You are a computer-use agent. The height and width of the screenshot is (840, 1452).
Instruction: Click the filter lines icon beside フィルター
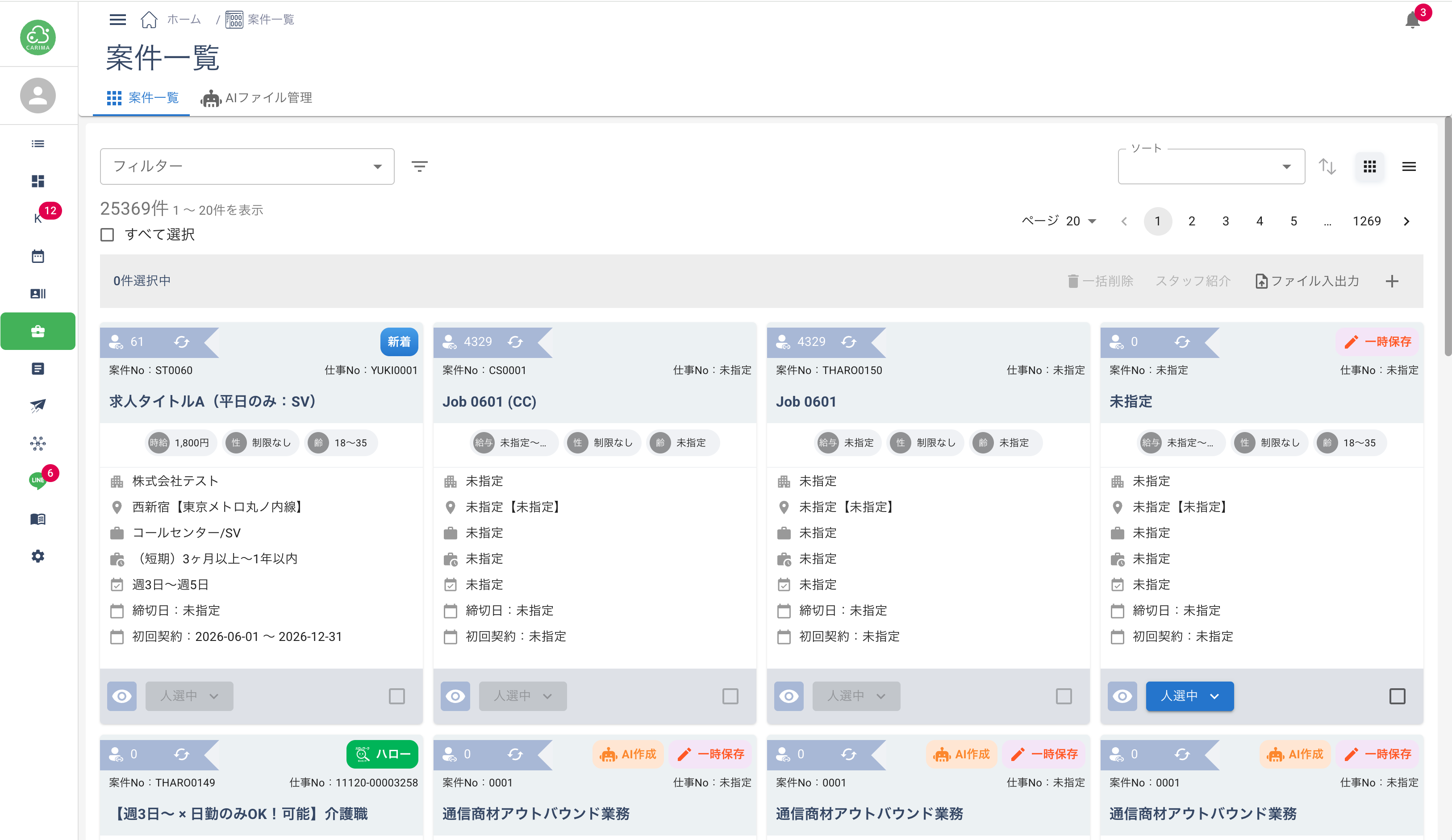pos(419,166)
